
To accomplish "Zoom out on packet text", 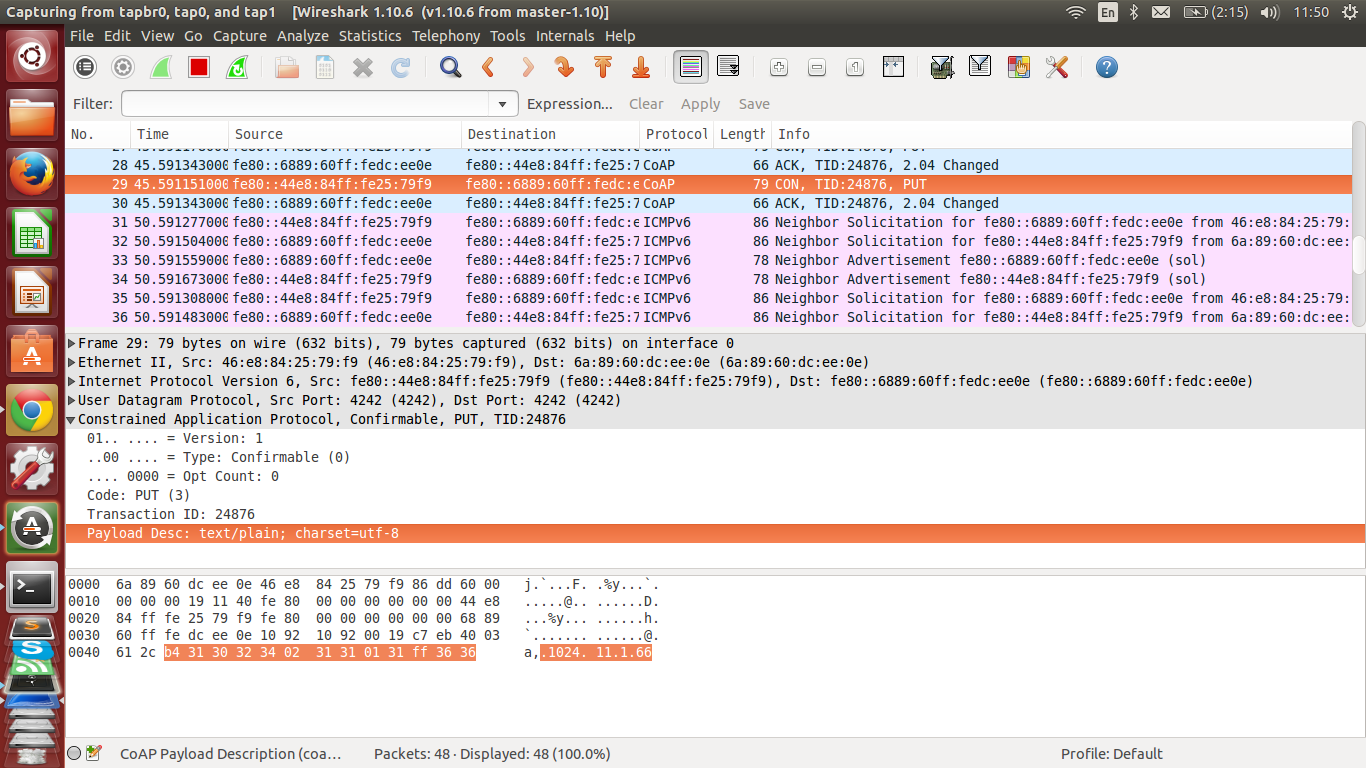I will (x=817, y=67).
